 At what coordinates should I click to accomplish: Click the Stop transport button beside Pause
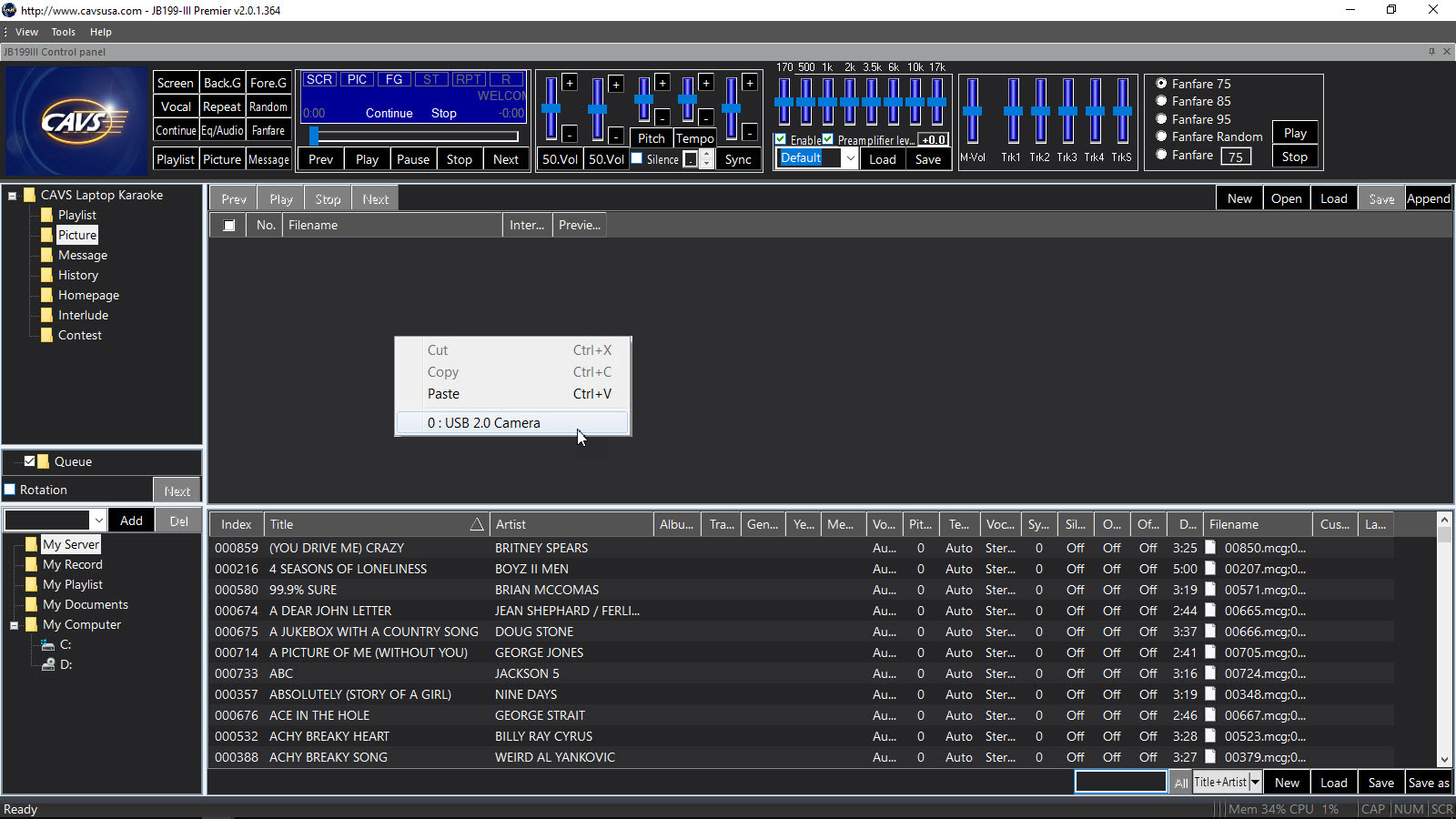pyautogui.click(x=460, y=159)
